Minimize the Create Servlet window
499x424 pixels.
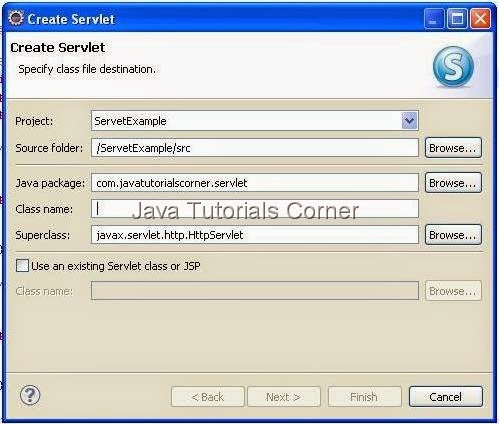[434, 18]
